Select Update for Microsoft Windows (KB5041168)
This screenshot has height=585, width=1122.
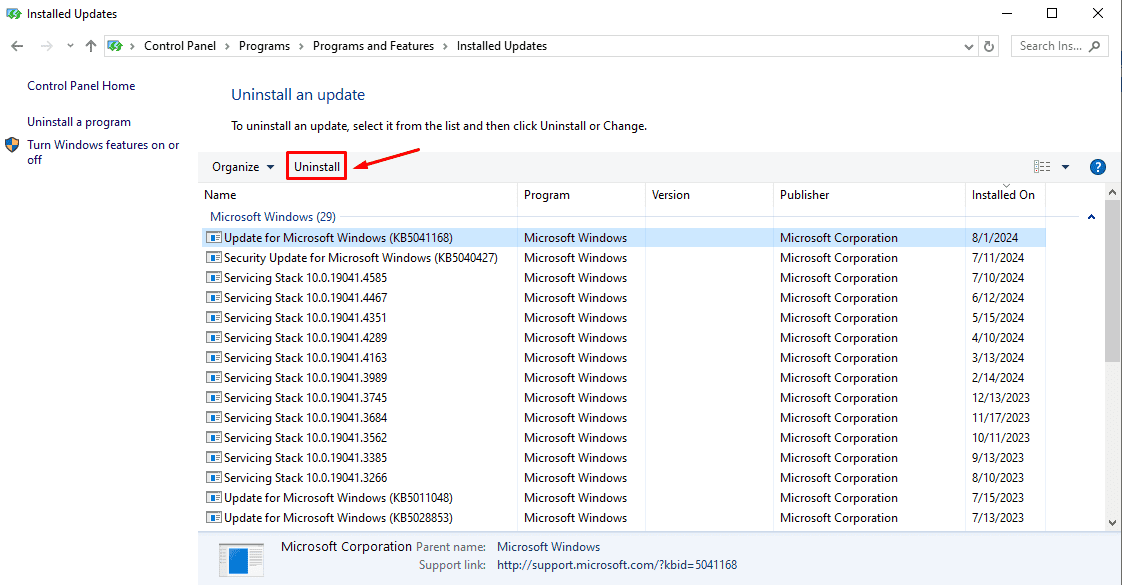(624, 237)
